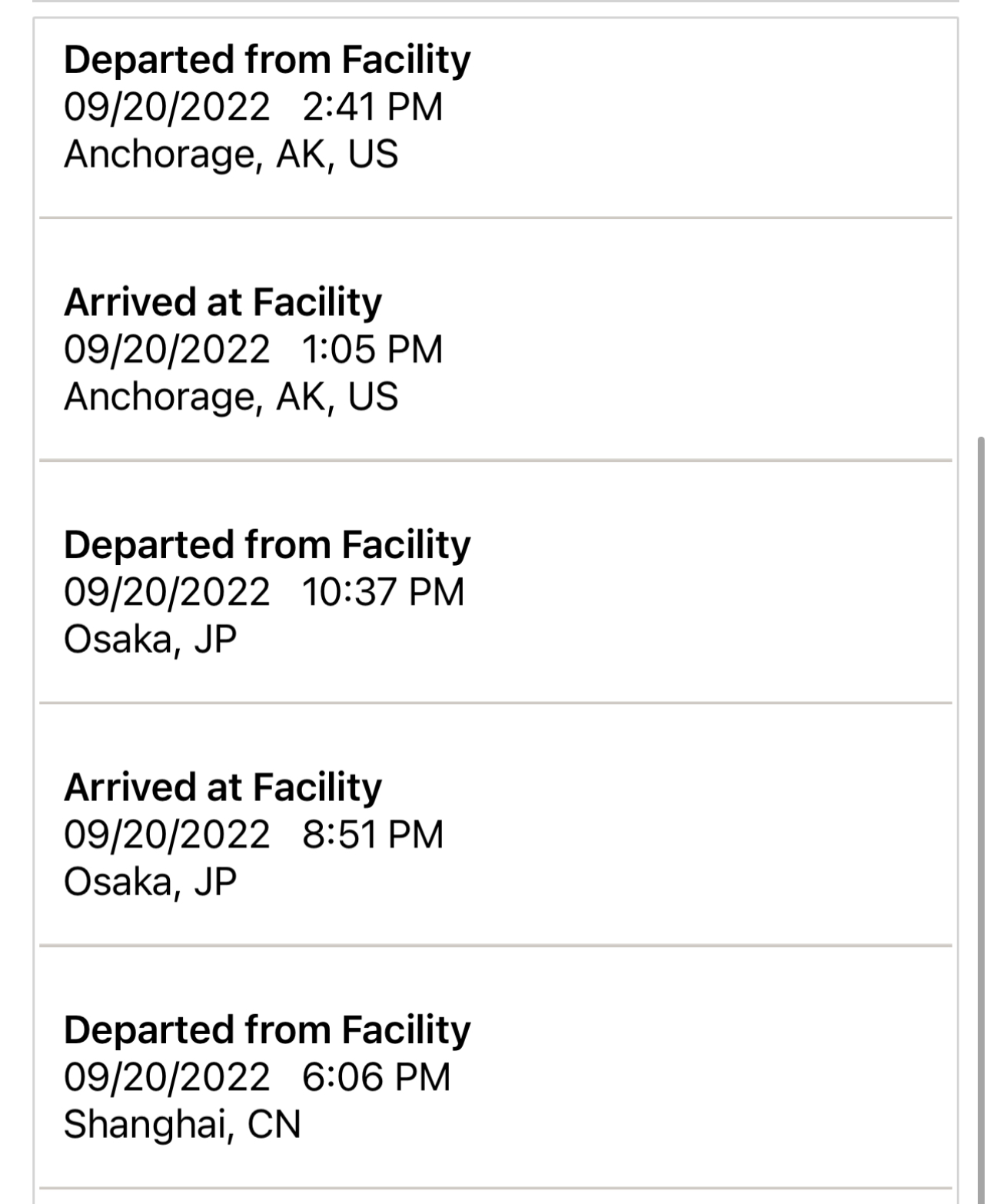The width and height of the screenshot is (987, 1204).
Task: Click Anchorage, AK, US under the arrival entry
Action: pyautogui.click(x=231, y=397)
